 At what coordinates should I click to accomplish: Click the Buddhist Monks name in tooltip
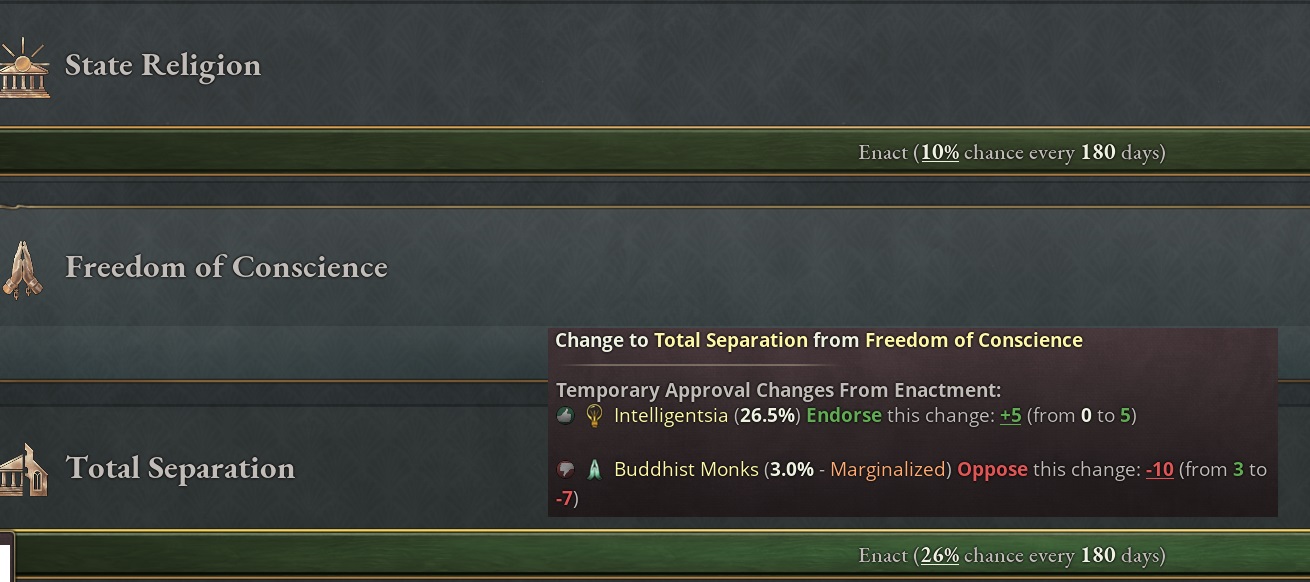click(x=686, y=469)
